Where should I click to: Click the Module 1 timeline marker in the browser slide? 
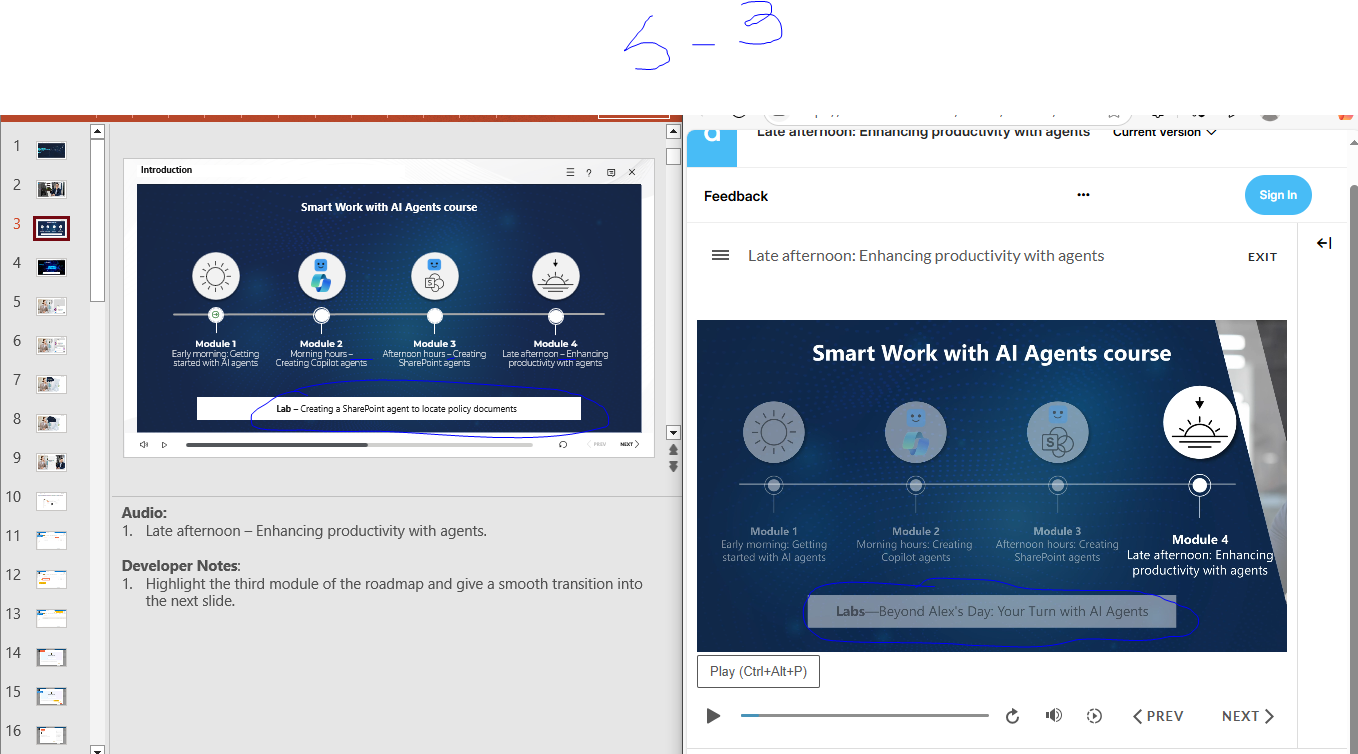(x=774, y=485)
